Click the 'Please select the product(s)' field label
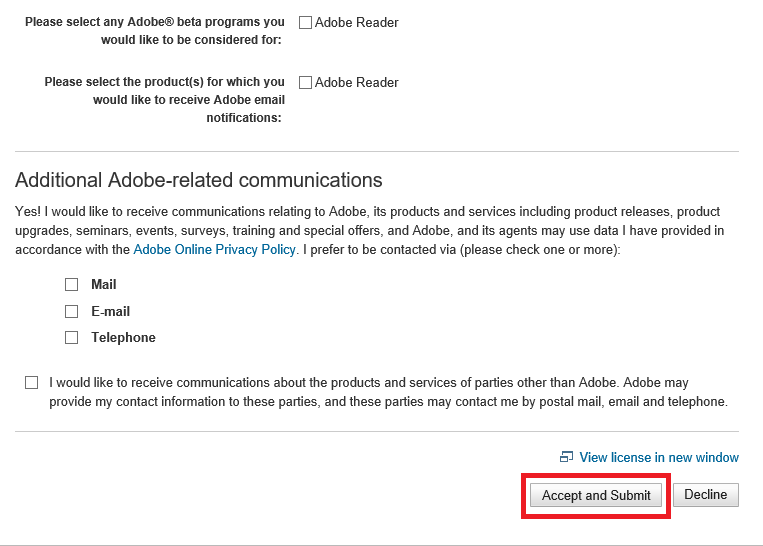763x546 pixels. (165, 100)
